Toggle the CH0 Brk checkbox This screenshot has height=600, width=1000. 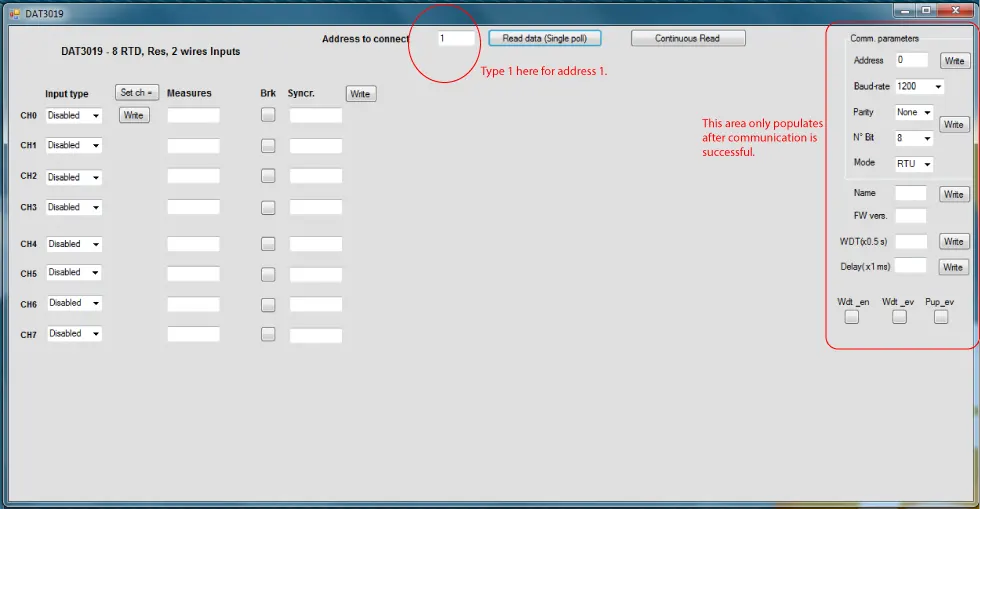point(268,115)
